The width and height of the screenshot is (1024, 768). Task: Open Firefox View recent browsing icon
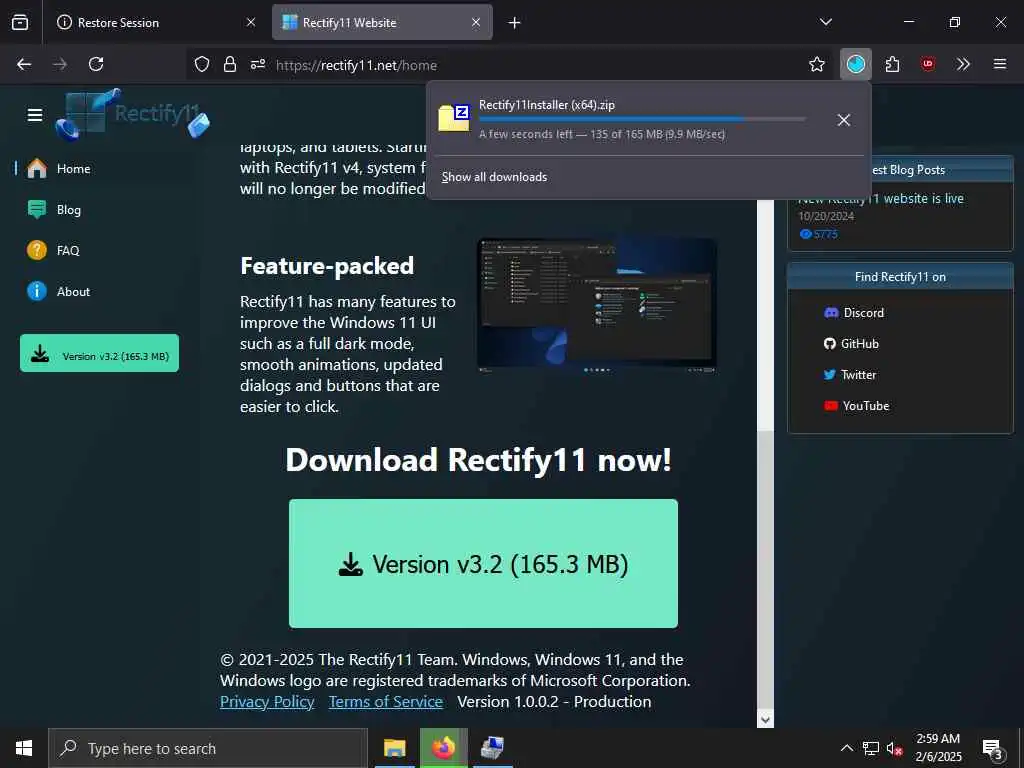click(x=20, y=22)
